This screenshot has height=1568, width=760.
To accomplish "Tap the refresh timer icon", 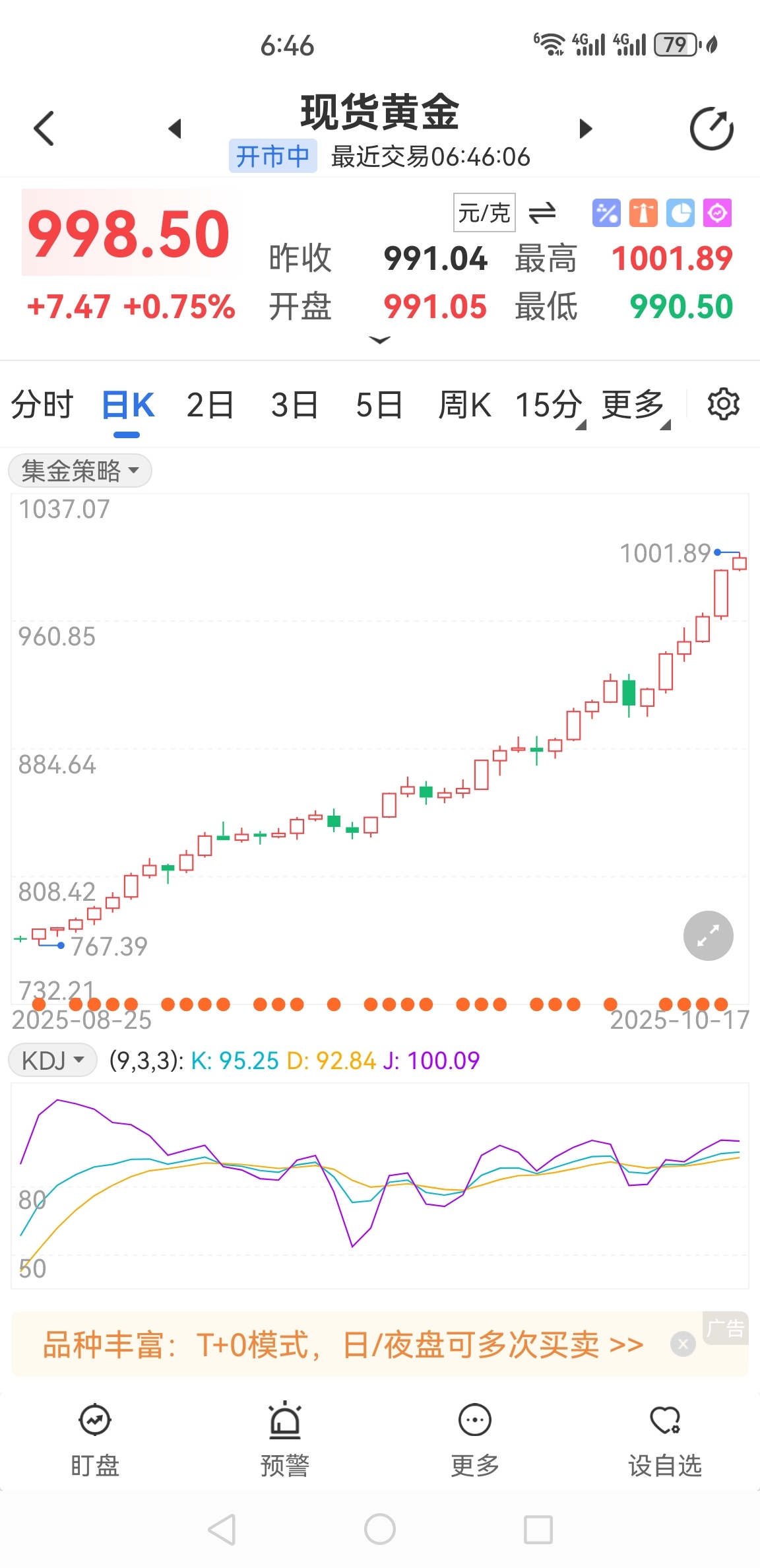I will point(711,129).
